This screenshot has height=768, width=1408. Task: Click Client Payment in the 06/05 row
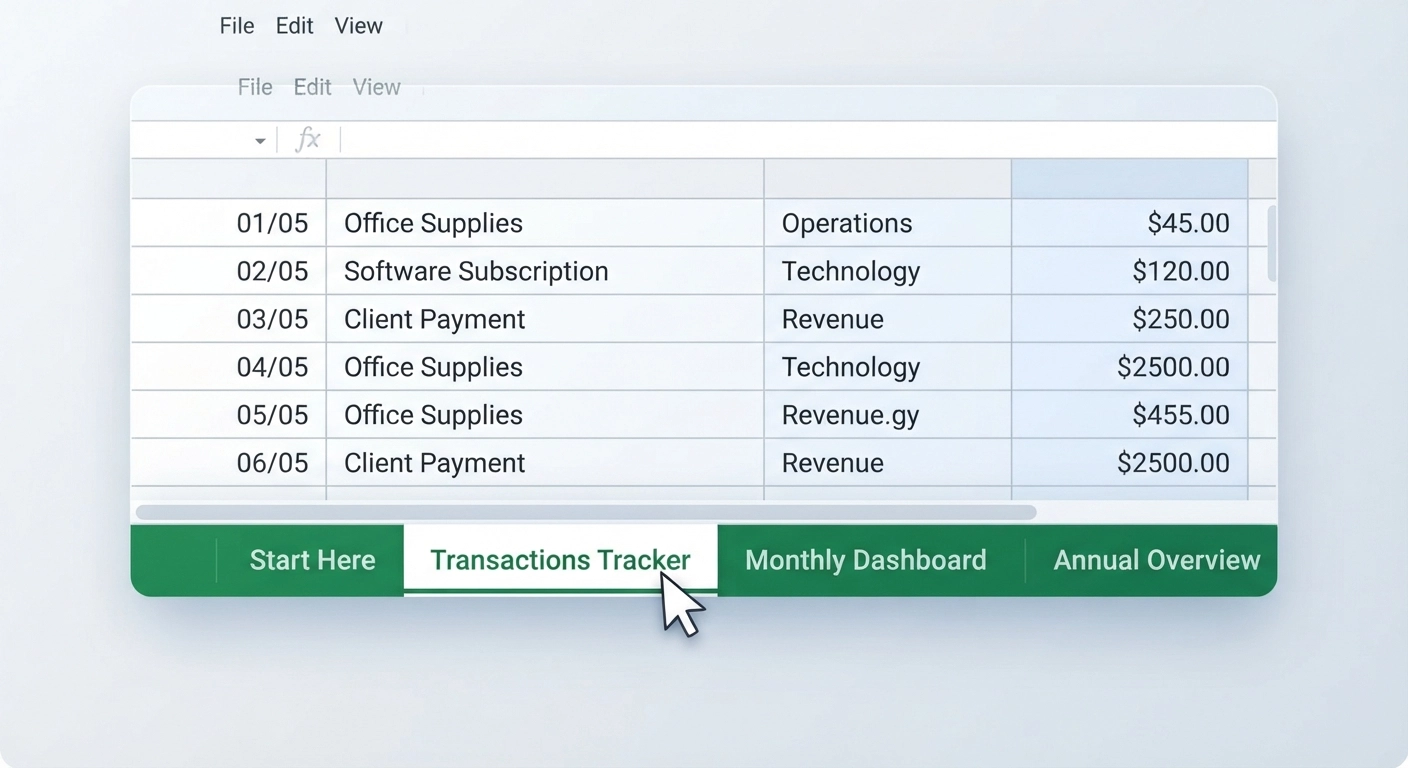click(545, 463)
